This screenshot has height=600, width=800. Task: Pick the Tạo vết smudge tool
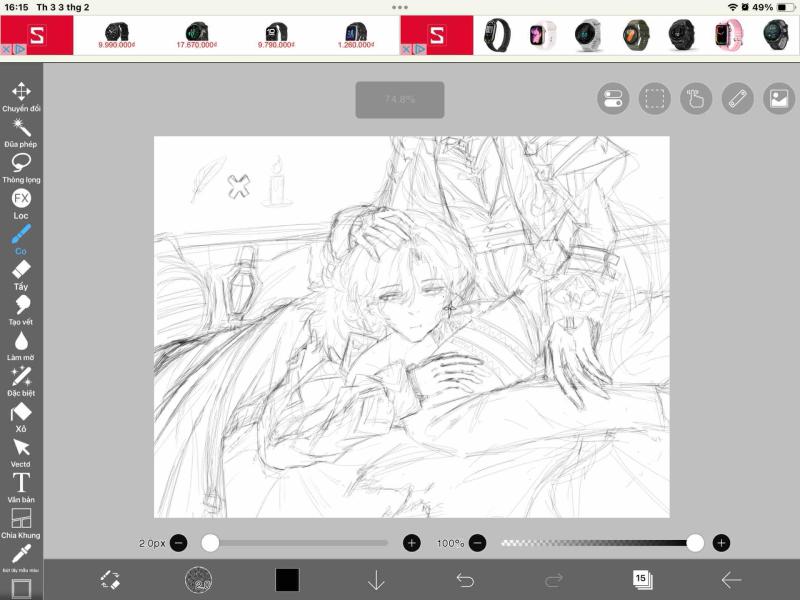[x=21, y=311]
